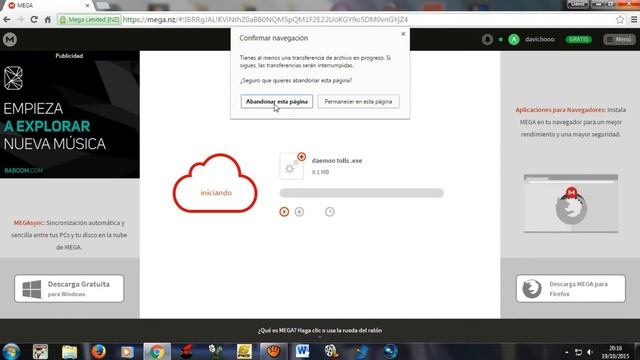Bookmark page with star icon
Screen dimensions: 640x360
(x=620, y=20)
